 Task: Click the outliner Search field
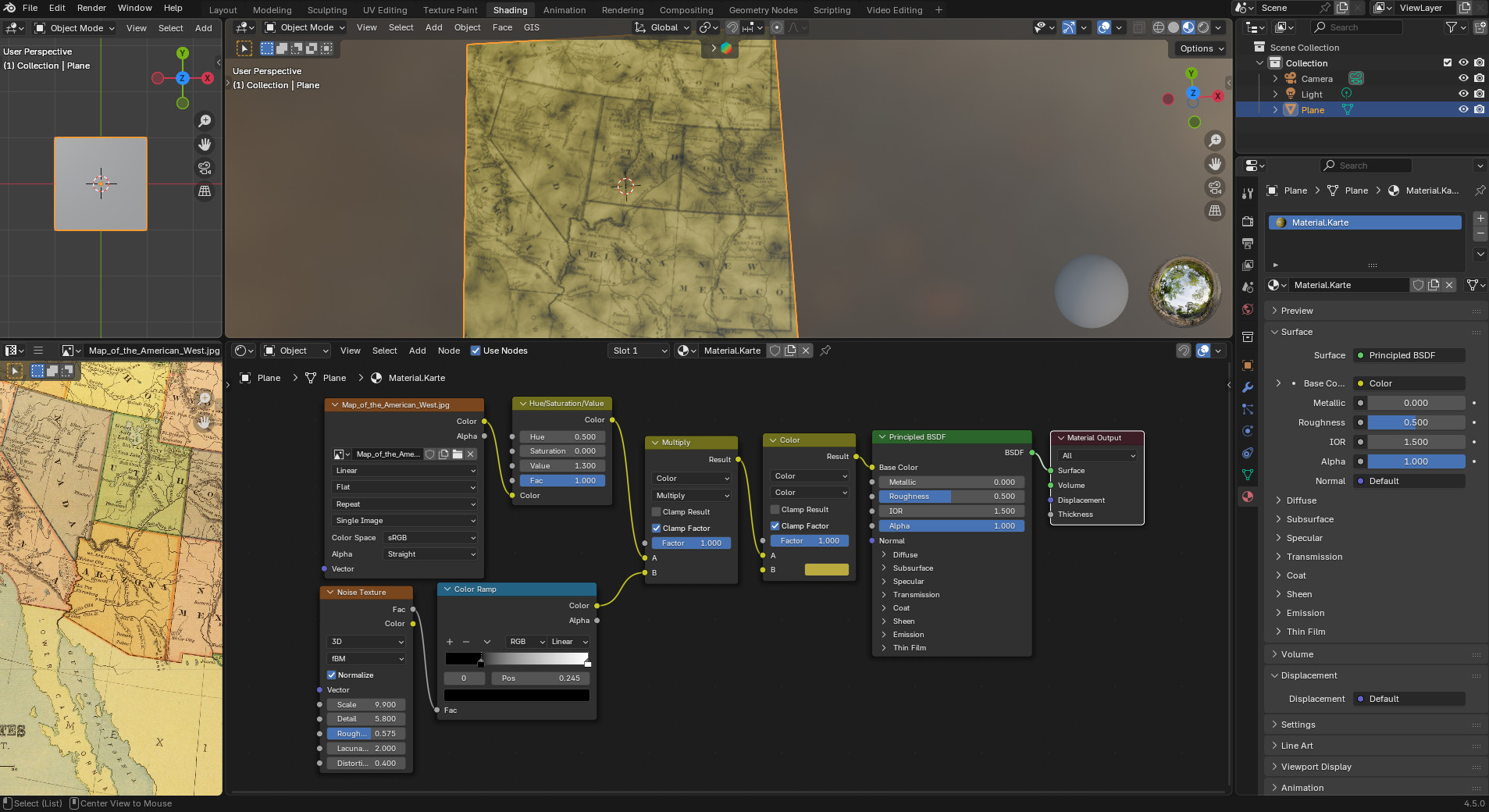click(x=1357, y=27)
